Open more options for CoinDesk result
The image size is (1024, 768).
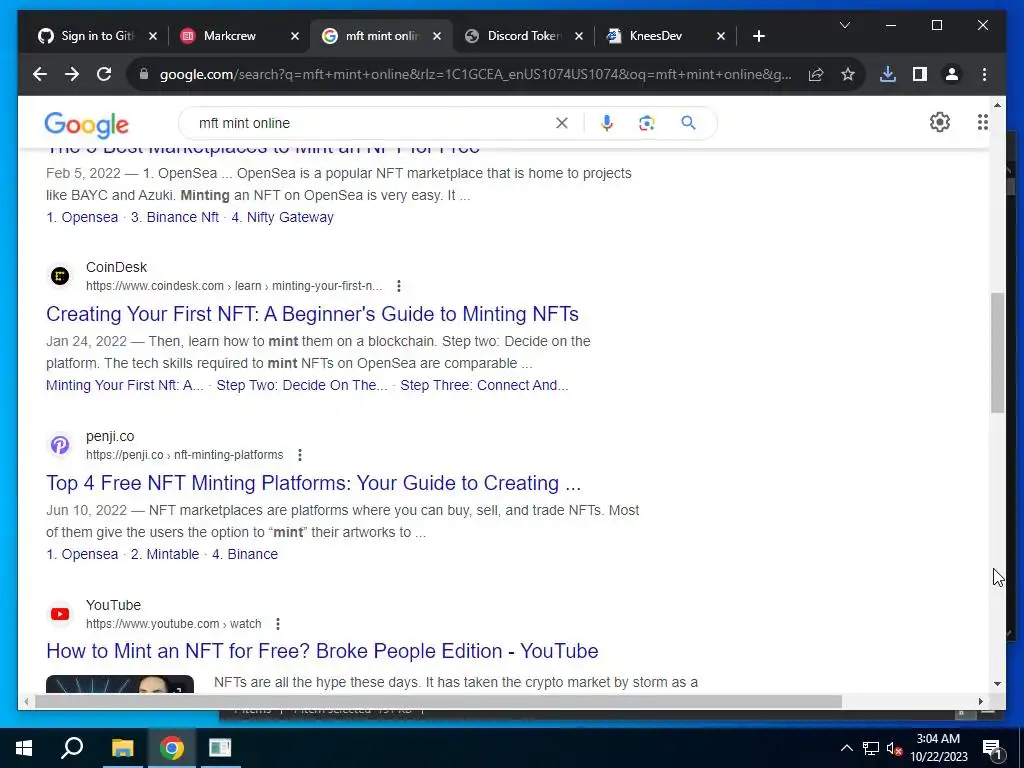[x=398, y=286]
